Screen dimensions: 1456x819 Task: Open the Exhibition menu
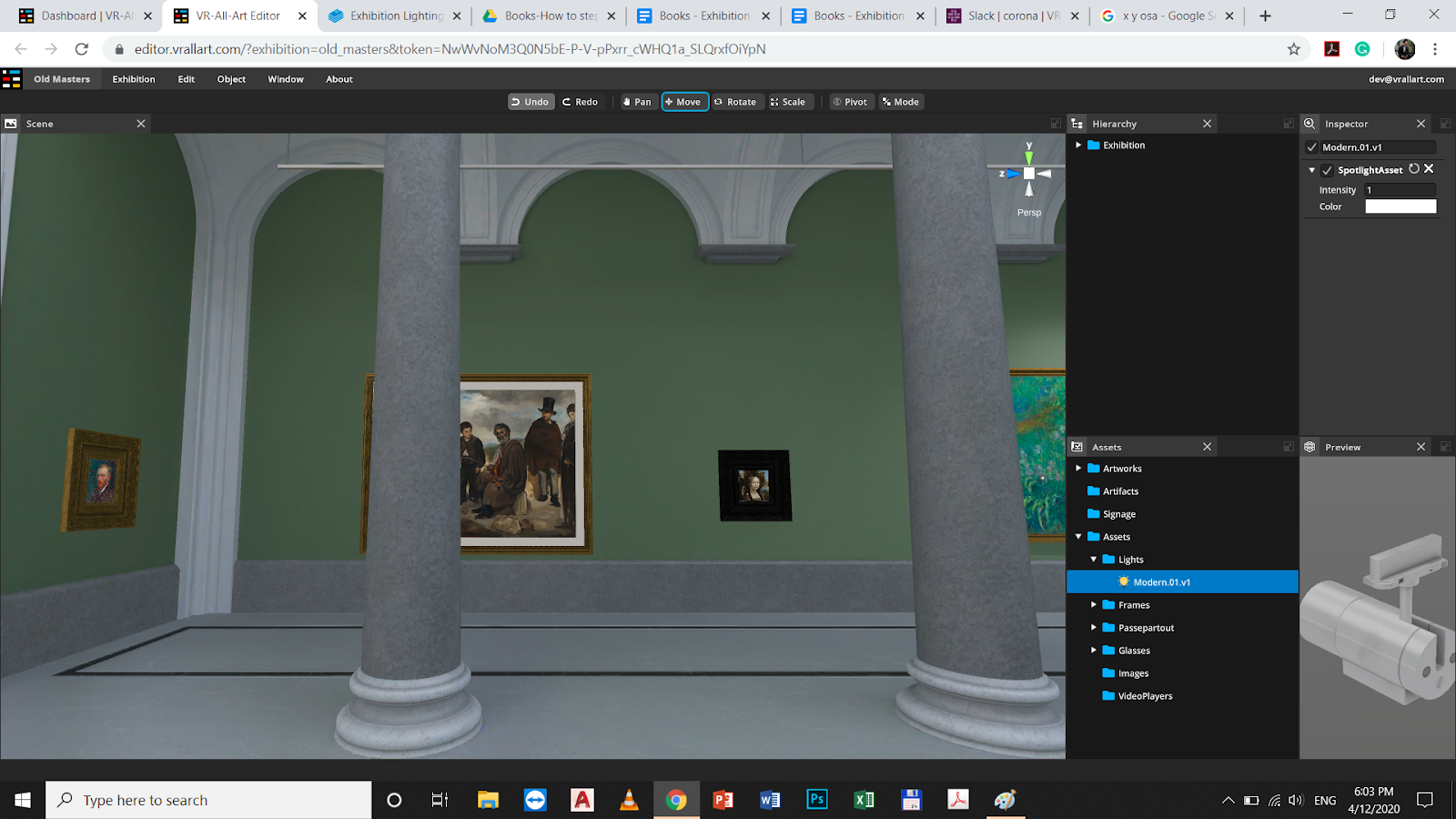pos(134,79)
